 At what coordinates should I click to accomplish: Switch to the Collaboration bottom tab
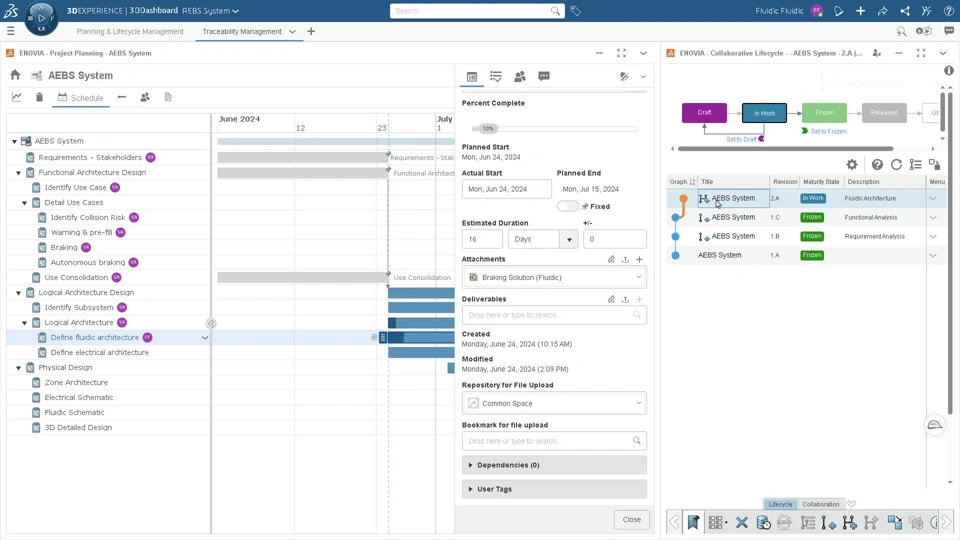click(x=820, y=504)
